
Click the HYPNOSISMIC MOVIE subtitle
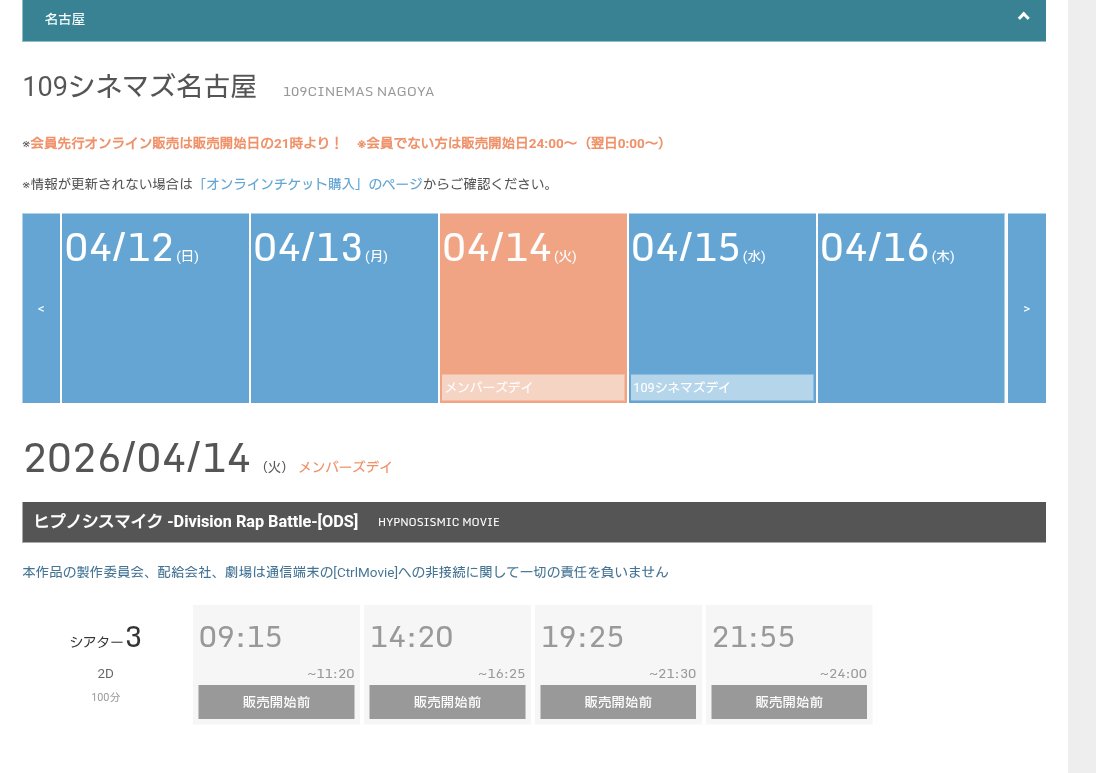point(438,522)
